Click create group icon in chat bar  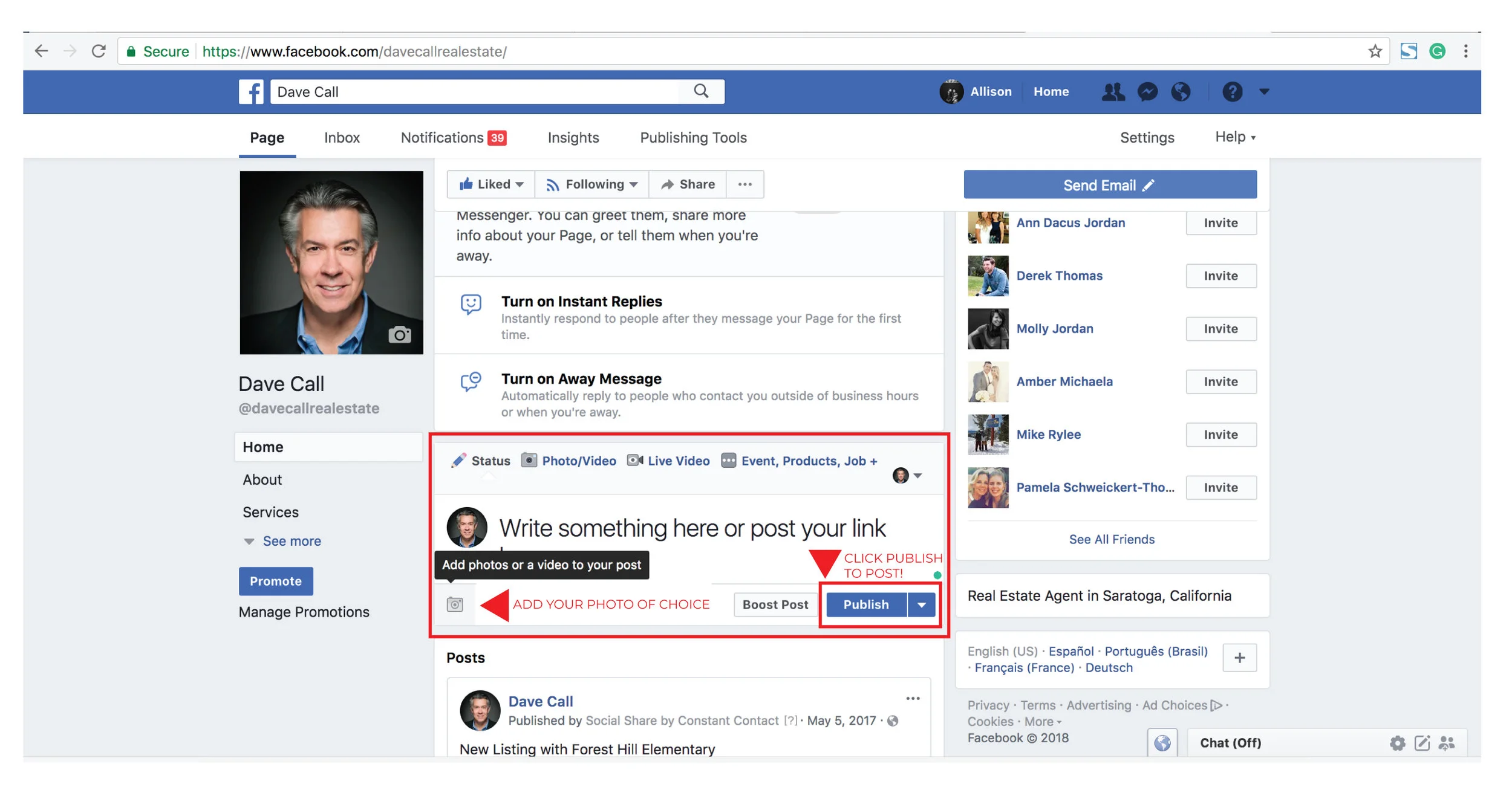[1447, 743]
